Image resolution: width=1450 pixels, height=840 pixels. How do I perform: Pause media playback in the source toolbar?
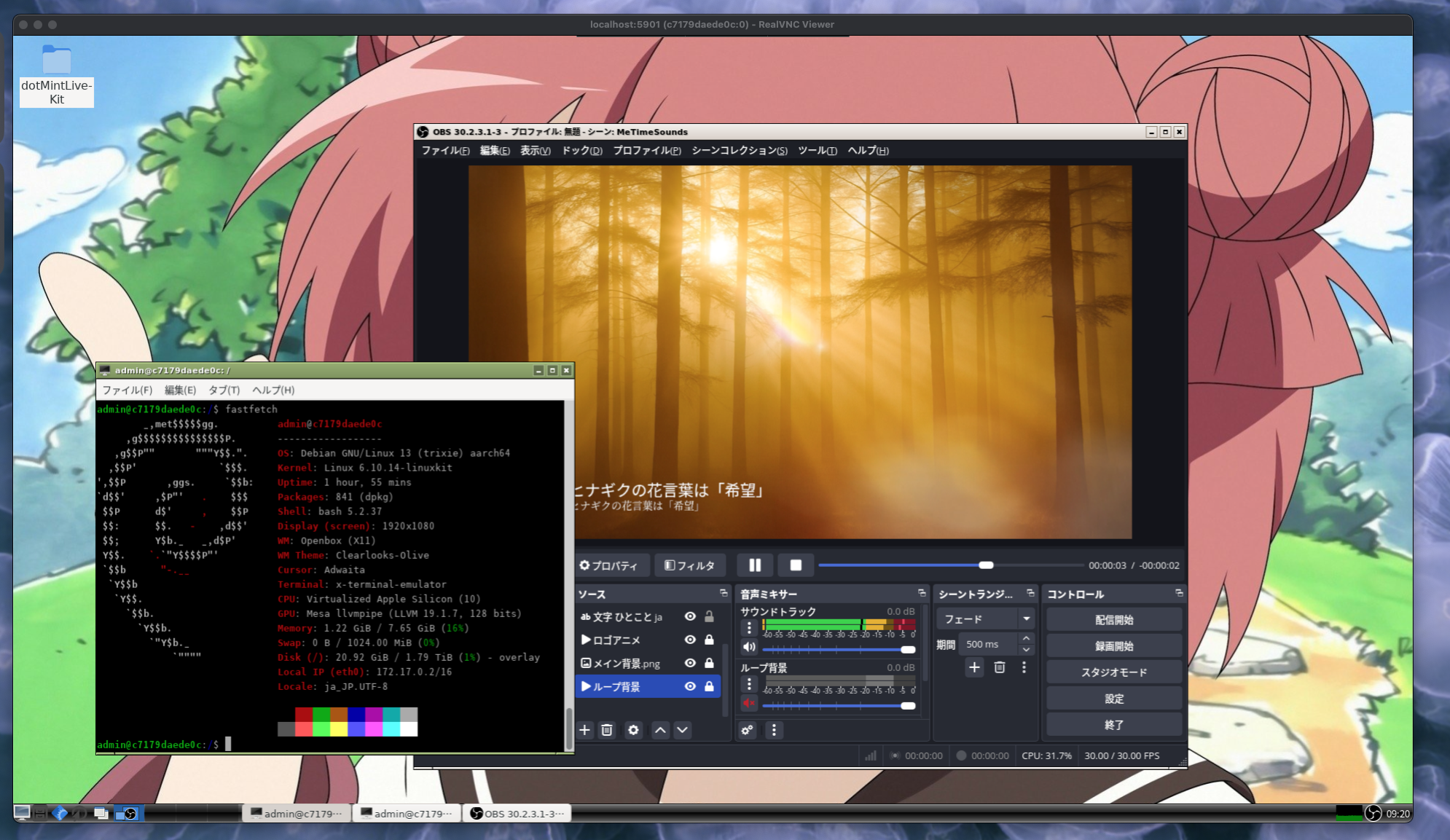[755, 565]
